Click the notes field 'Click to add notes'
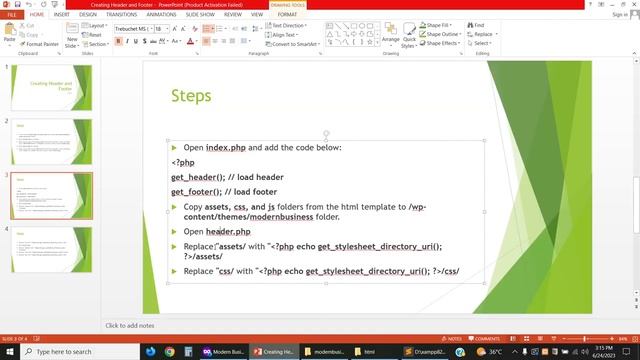This screenshot has height=360, width=640. click(x=130, y=326)
